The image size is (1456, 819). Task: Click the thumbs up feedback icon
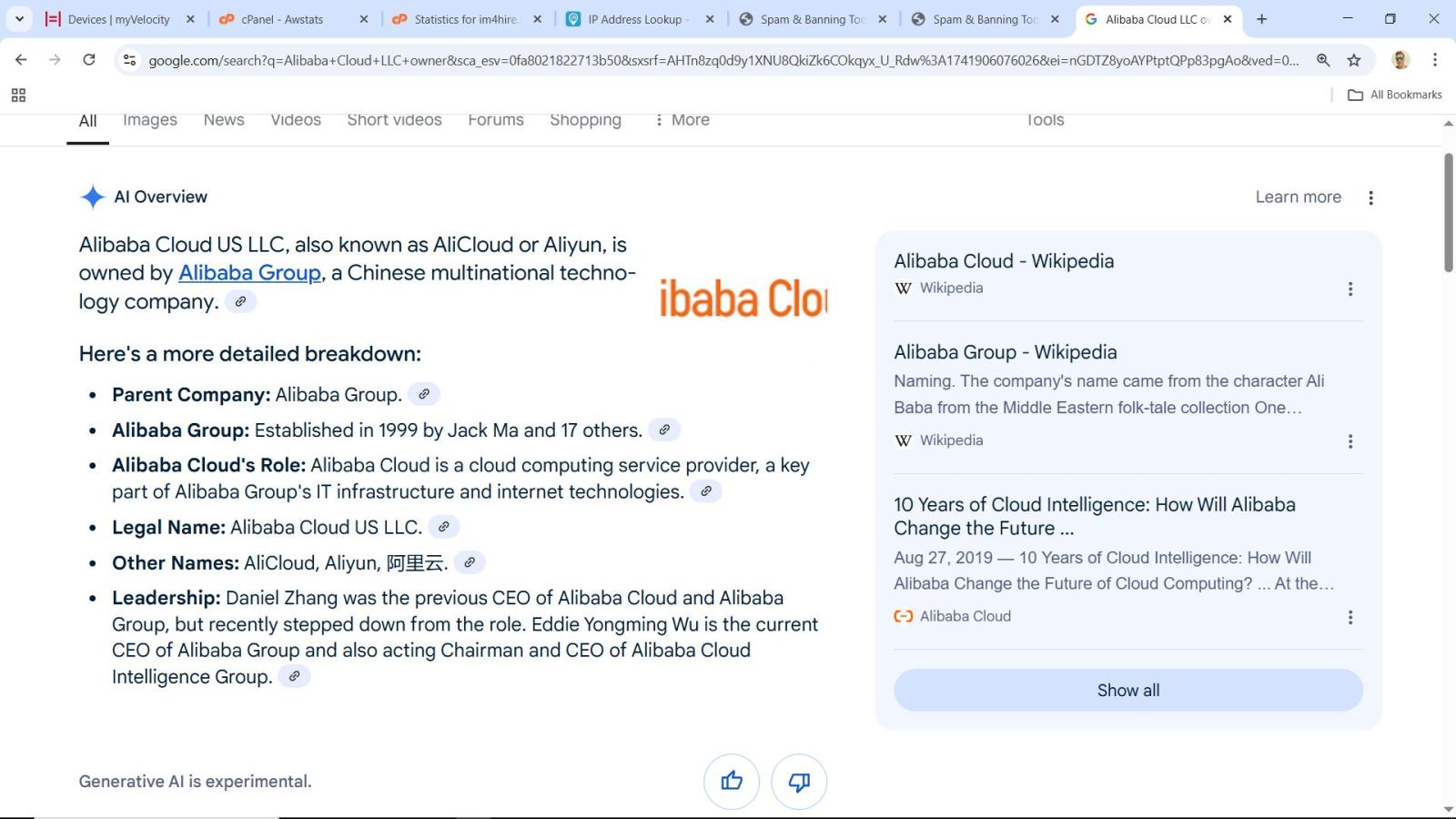pos(731,781)
